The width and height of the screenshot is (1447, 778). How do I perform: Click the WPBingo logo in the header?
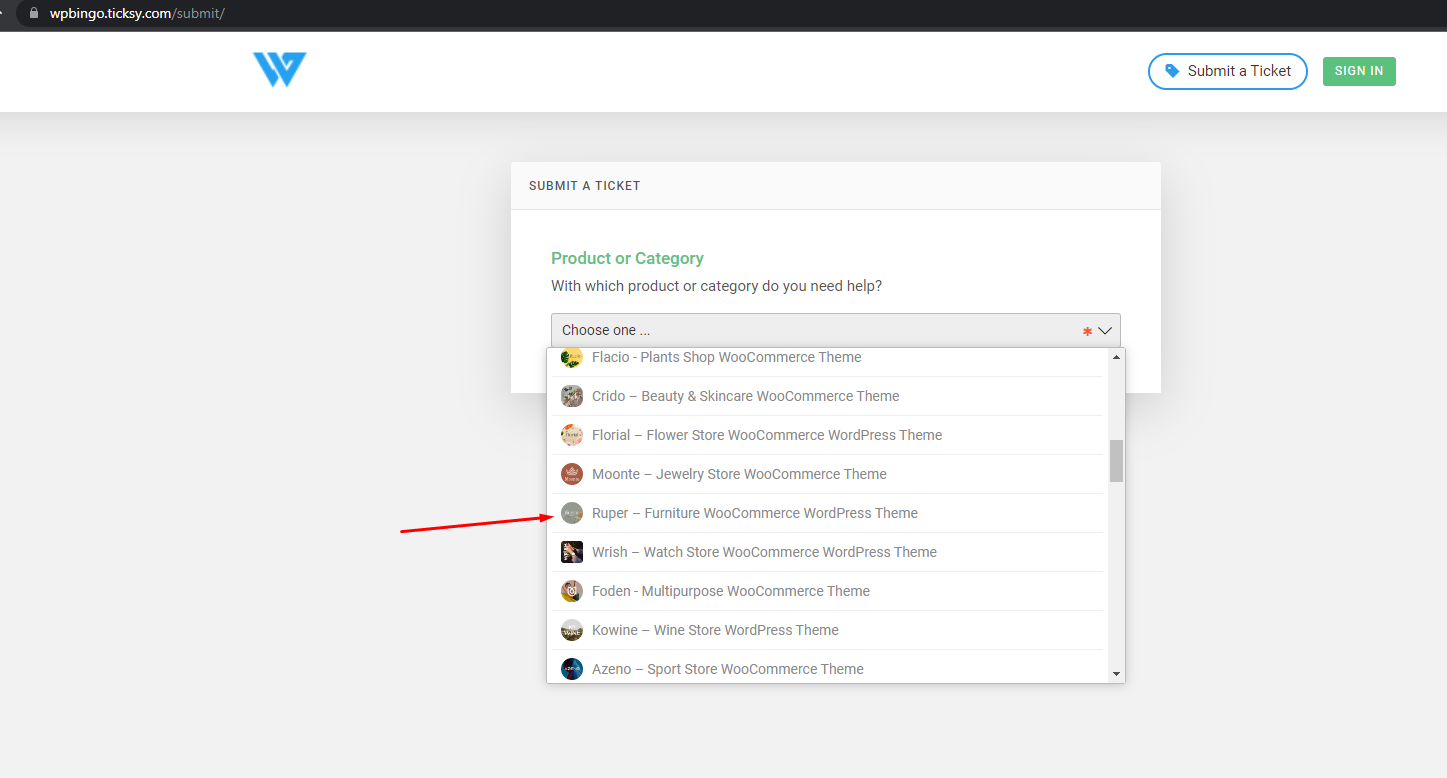tap(280, 70)
